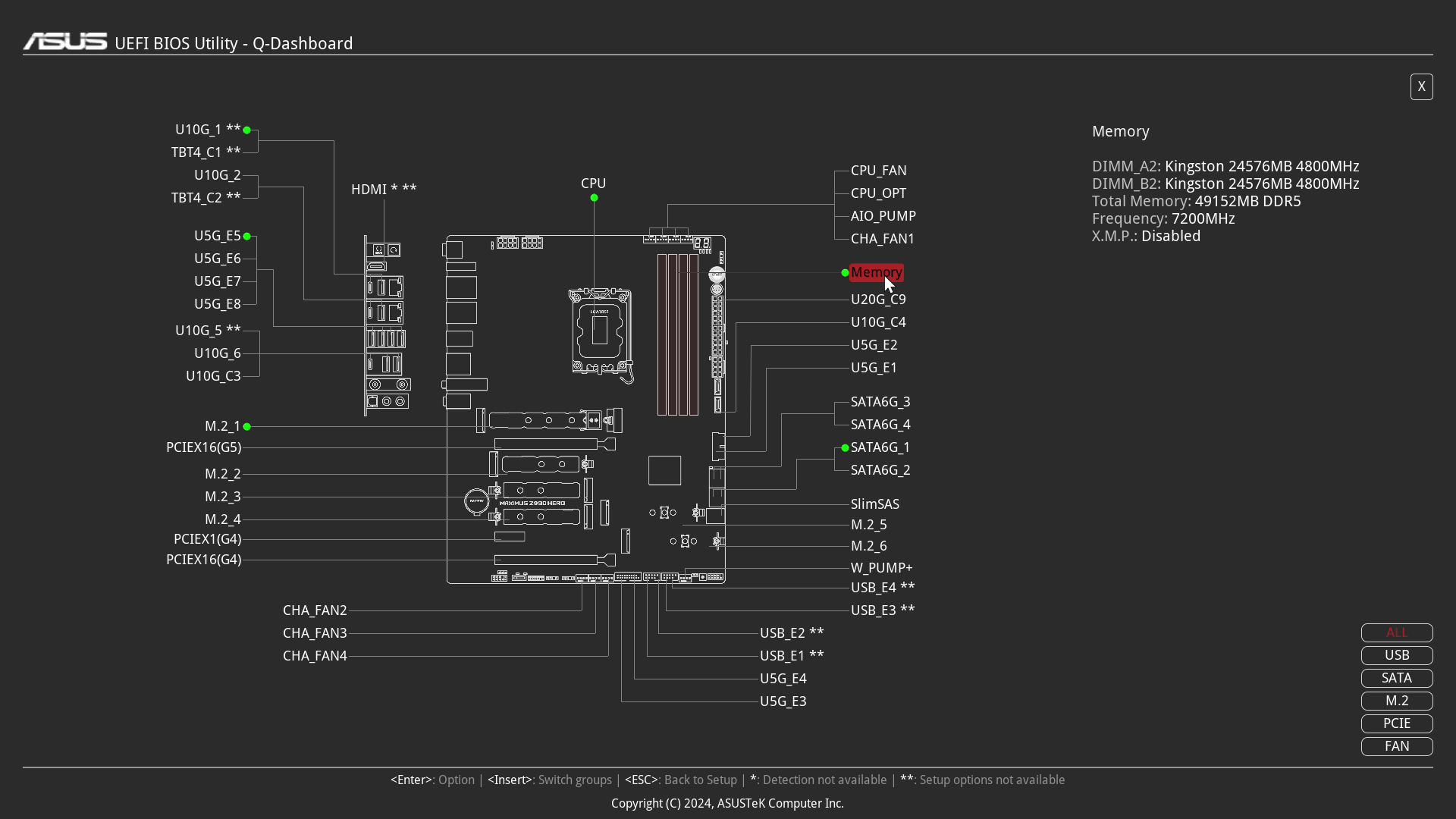Select the ALL filter button
Screen dimensions: 1456x819
(x=1396, y=632)
